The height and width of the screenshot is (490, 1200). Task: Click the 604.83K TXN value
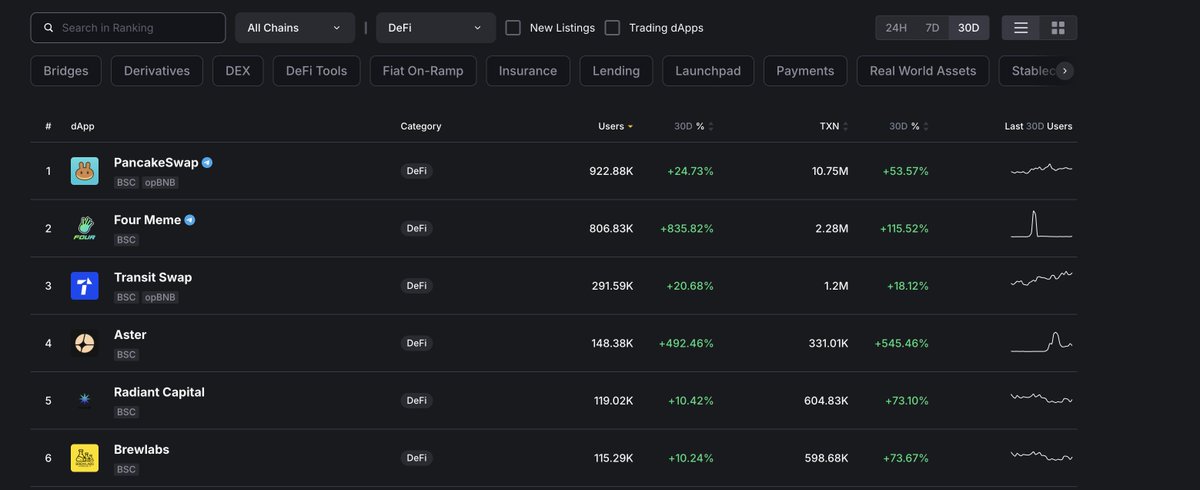point(826,401)
